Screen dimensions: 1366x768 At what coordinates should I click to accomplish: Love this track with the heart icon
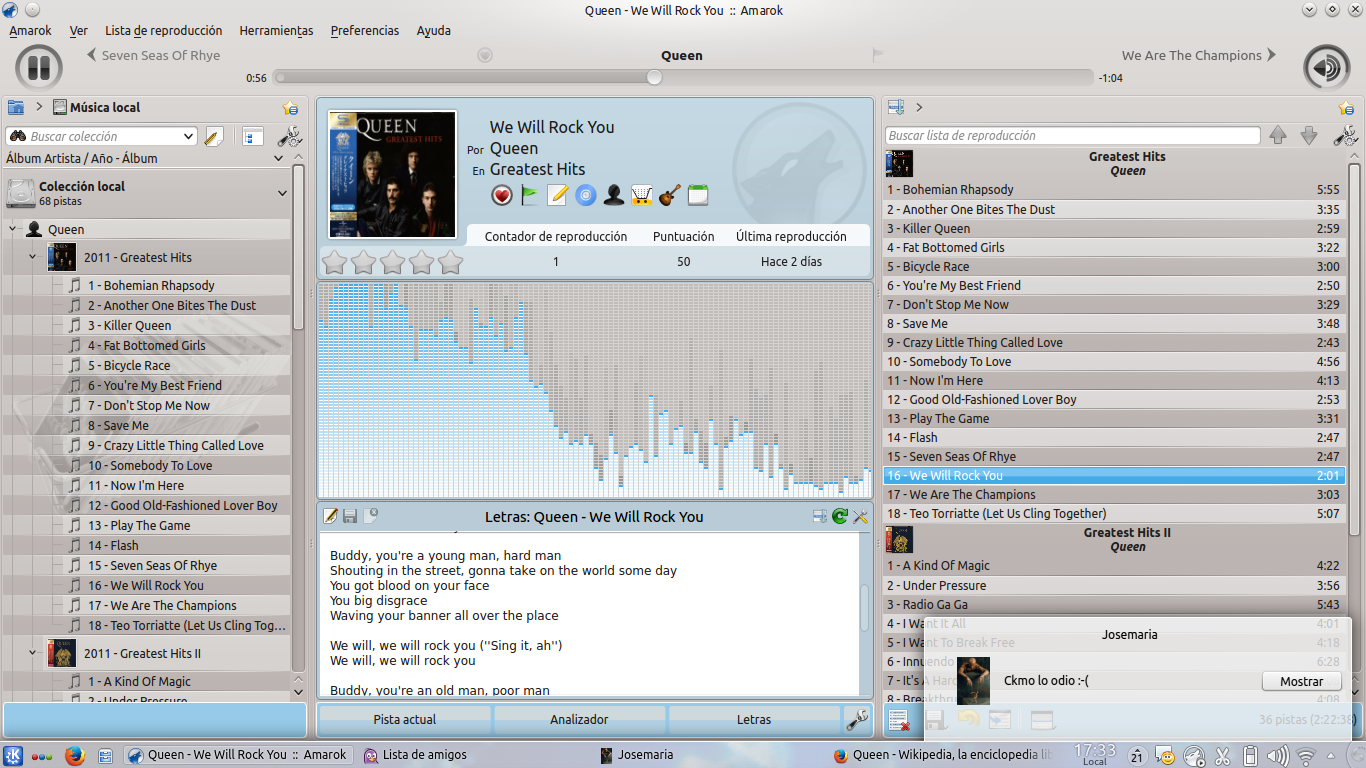tap(502, 195)
